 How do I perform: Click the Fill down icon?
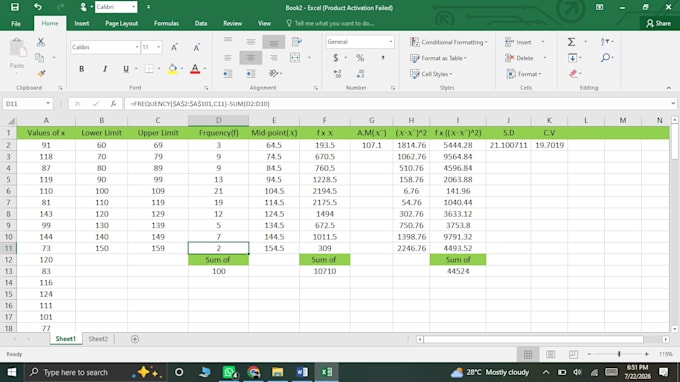(x=572, y=58)
